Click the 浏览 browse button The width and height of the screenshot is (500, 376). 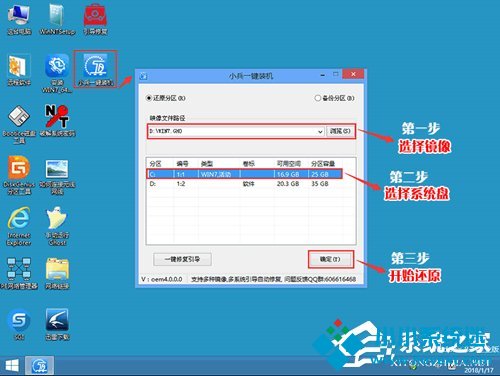340,131
